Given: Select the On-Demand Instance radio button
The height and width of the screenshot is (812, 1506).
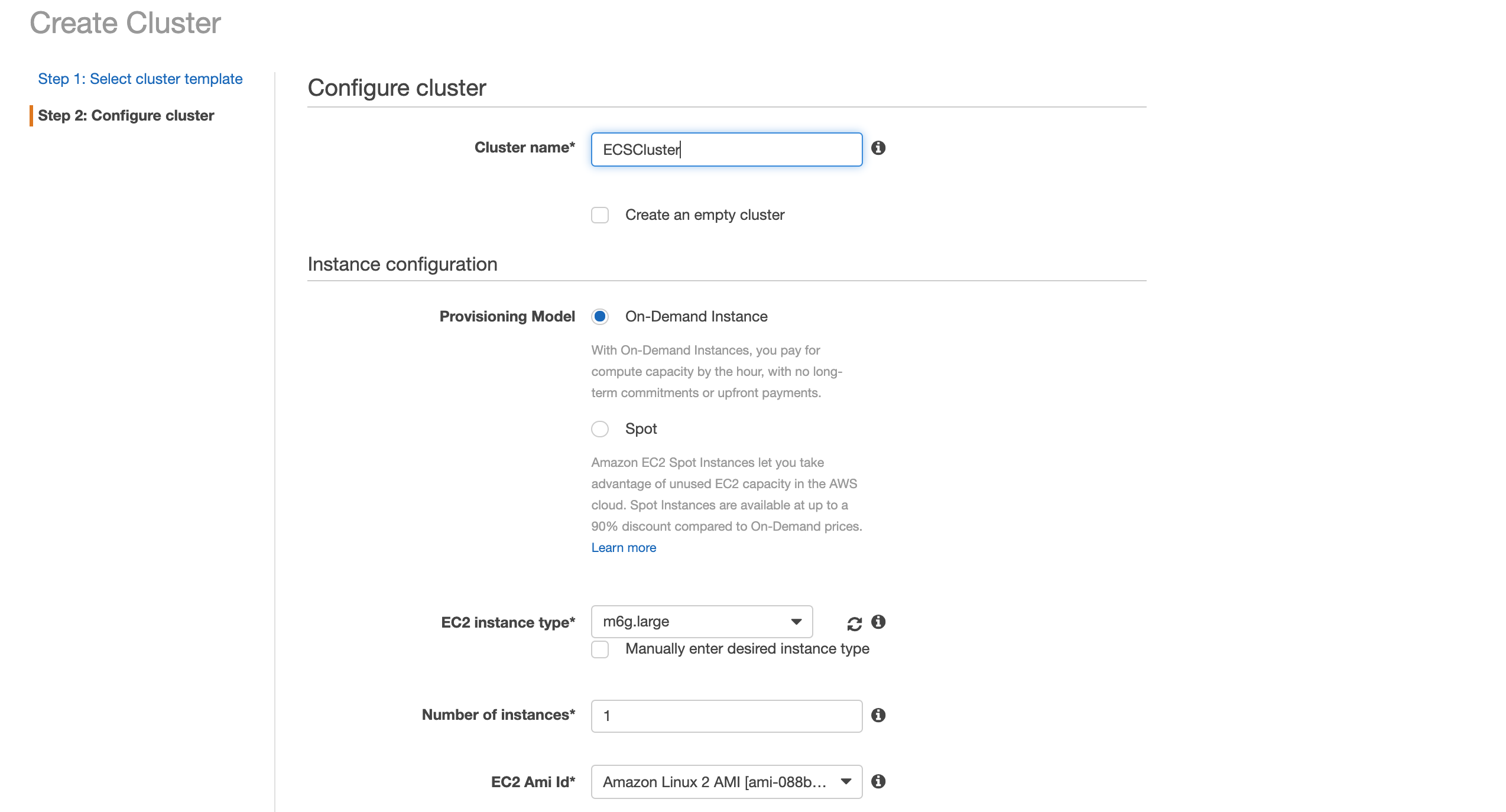Looking at the screenshot, I should pos(600,317).
